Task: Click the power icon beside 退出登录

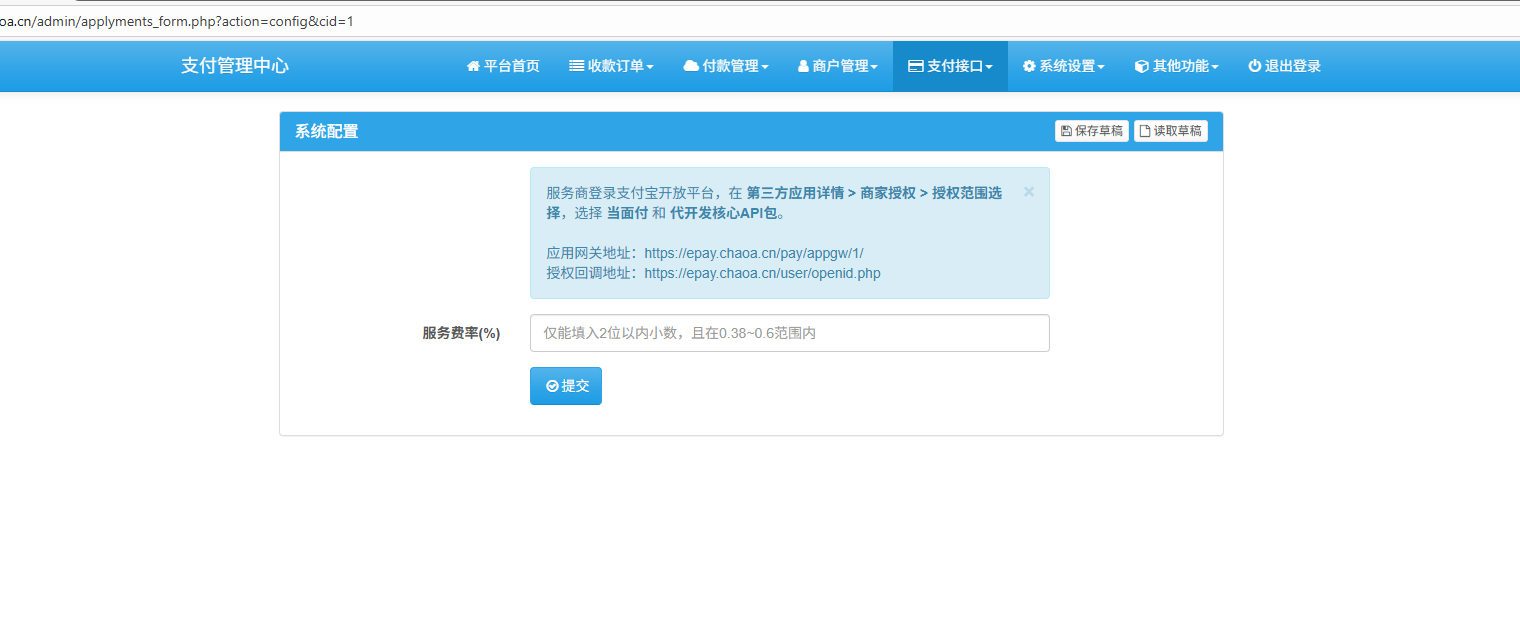Action: point(1255,66)
